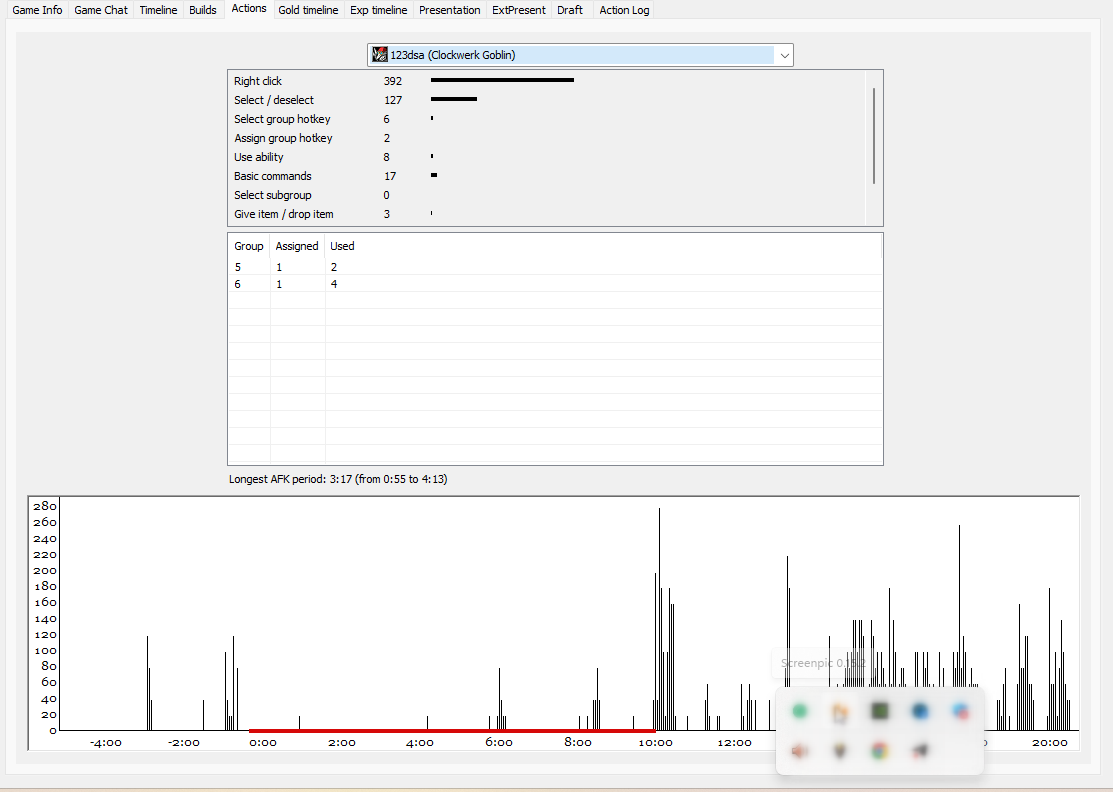Select the Group 6 row in hotkey table

[555, 284]
